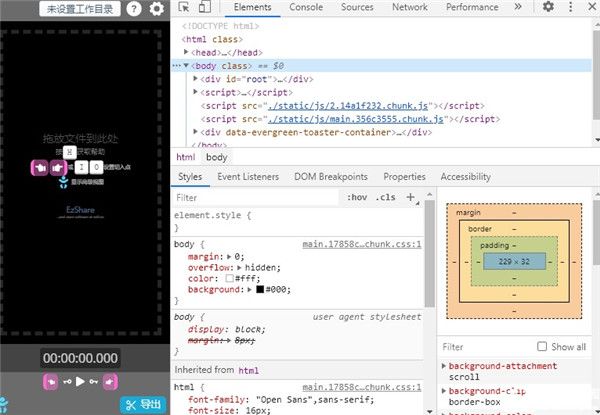600x415 pixels.
Task: Toggle the .cls class editor
Action: [x=385, y=197]
